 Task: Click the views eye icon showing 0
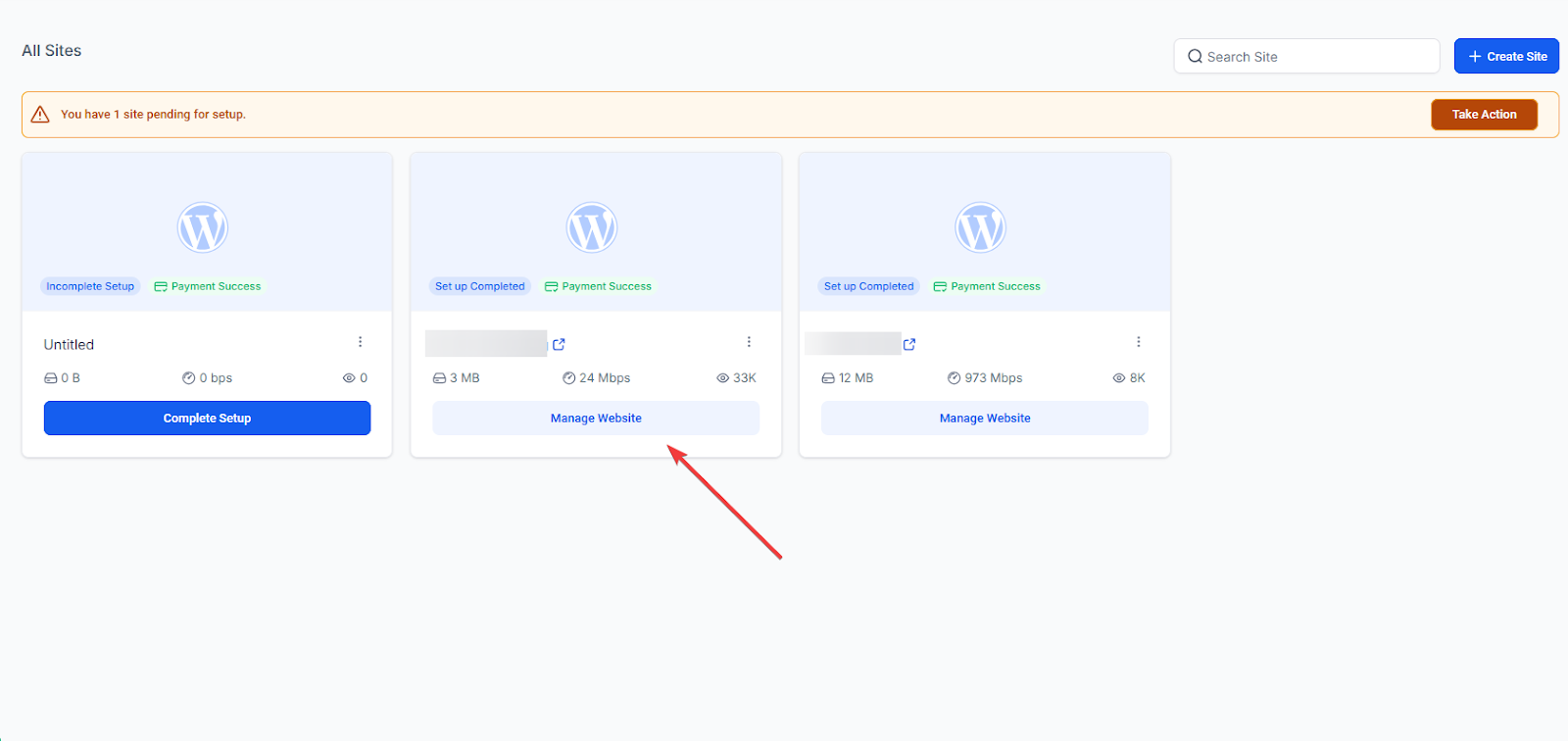pyautogui.click(x=349, y=378)
